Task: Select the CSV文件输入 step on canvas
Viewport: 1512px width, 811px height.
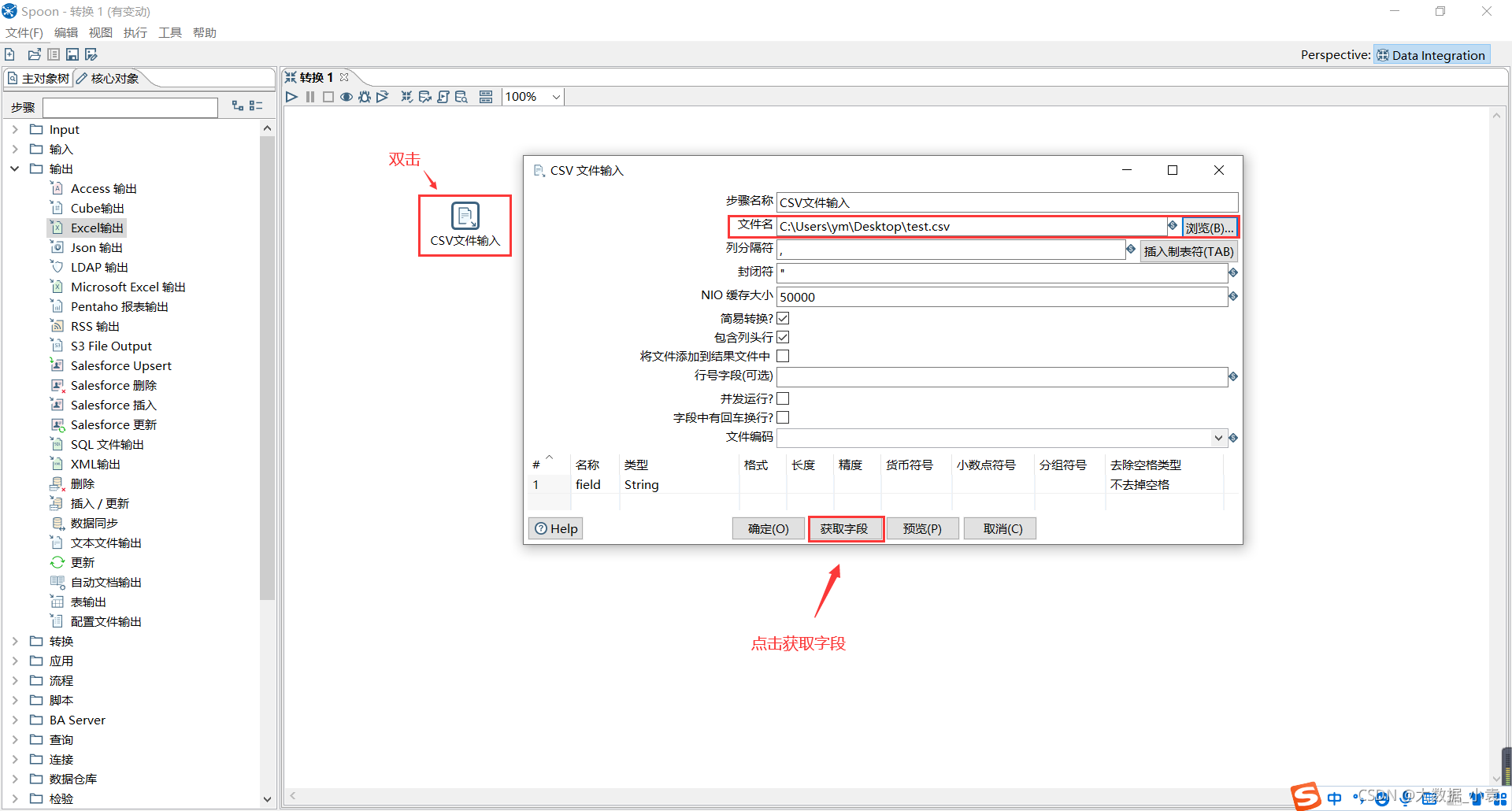Action: point(465,224)
